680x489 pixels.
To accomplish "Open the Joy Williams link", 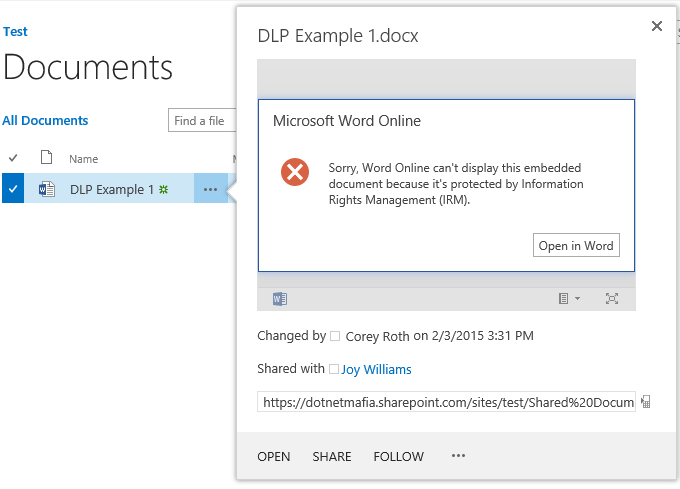I will 376,369.
